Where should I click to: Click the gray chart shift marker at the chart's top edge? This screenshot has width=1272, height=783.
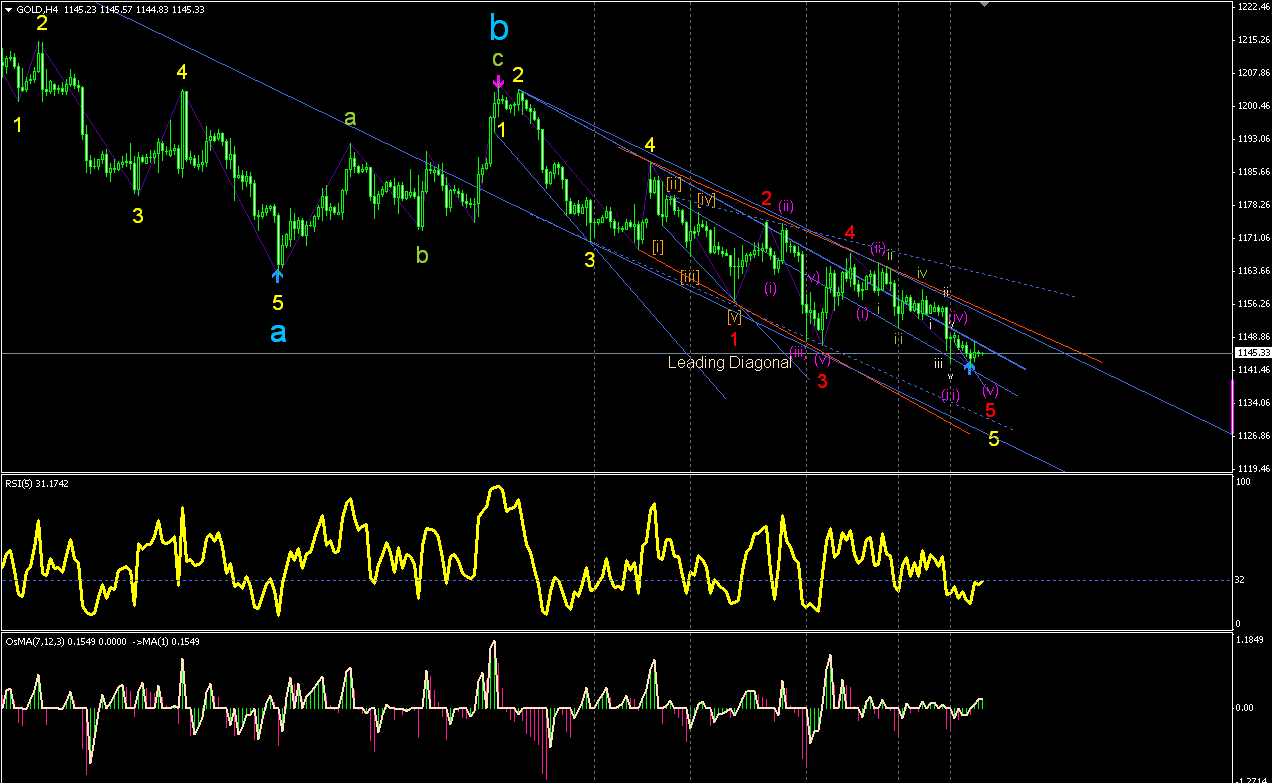986,5
